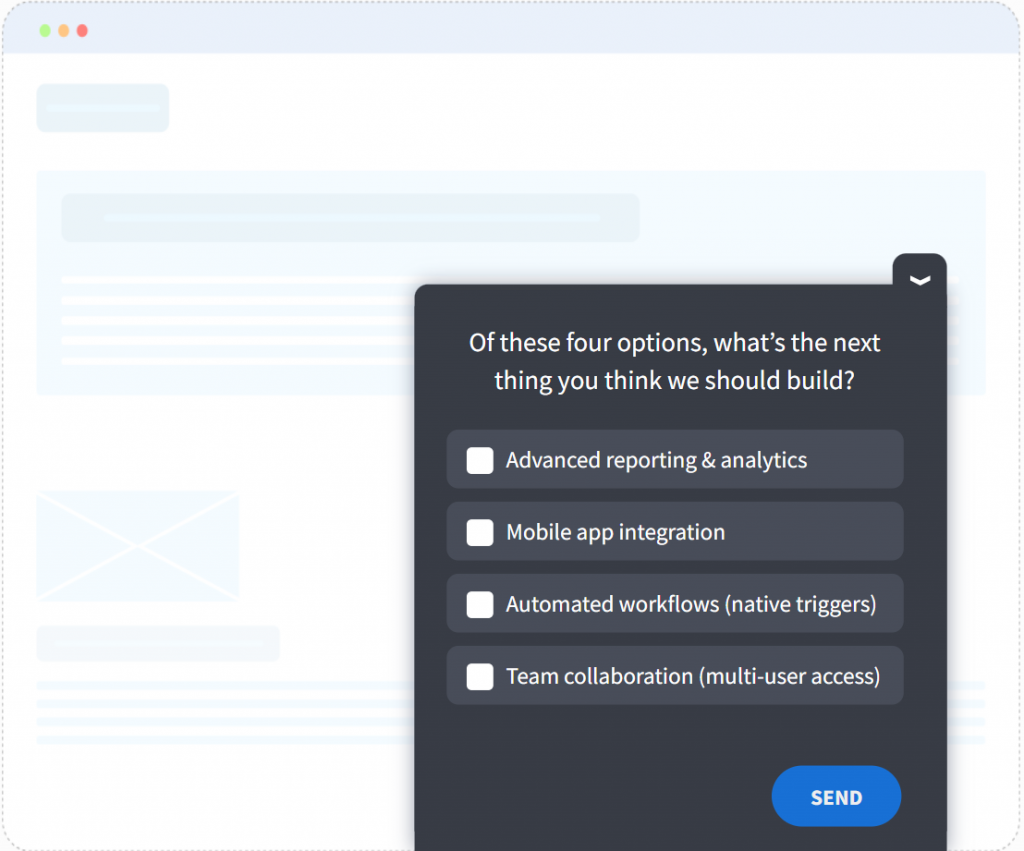The height and width of the screenshot is (851, 1024).
Task: Click the placeholder bar below the image
Action: [x=158, y=643]
